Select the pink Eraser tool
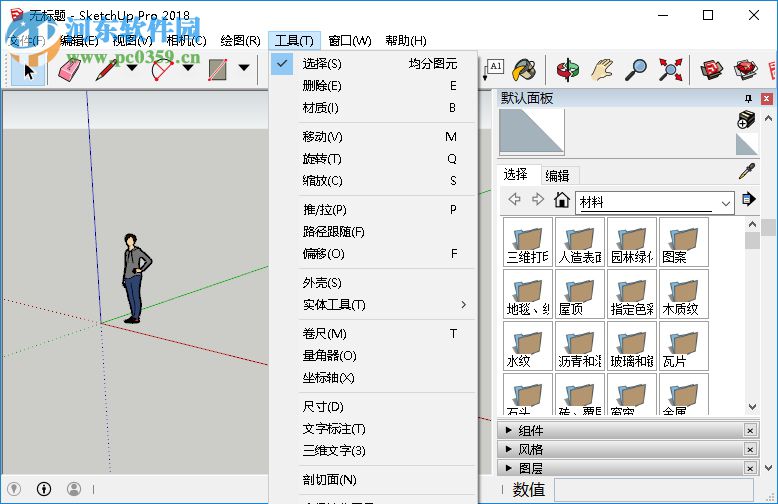This screenshot has height=504, width=778. pos(69,70)
